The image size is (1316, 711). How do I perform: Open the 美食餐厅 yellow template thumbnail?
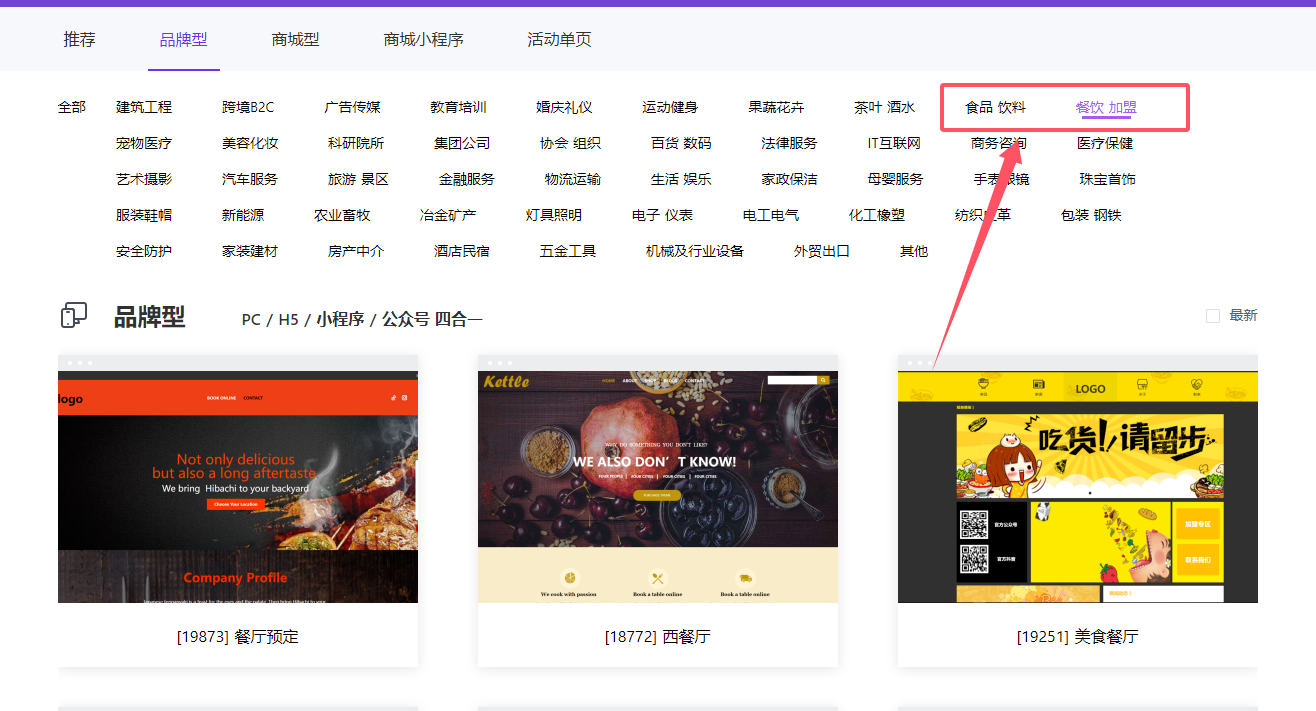tap(1078, 487)
